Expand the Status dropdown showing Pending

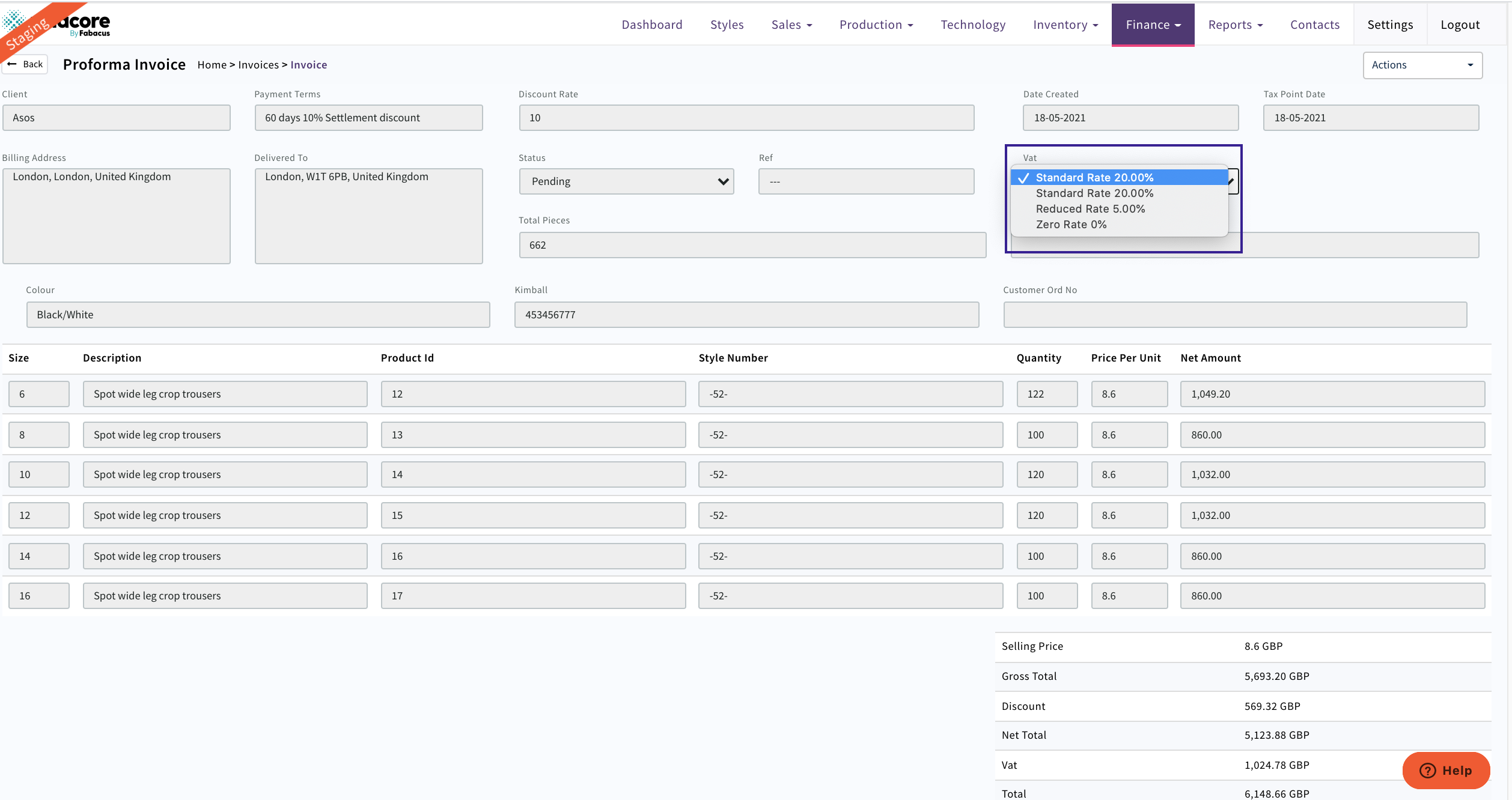626,181
